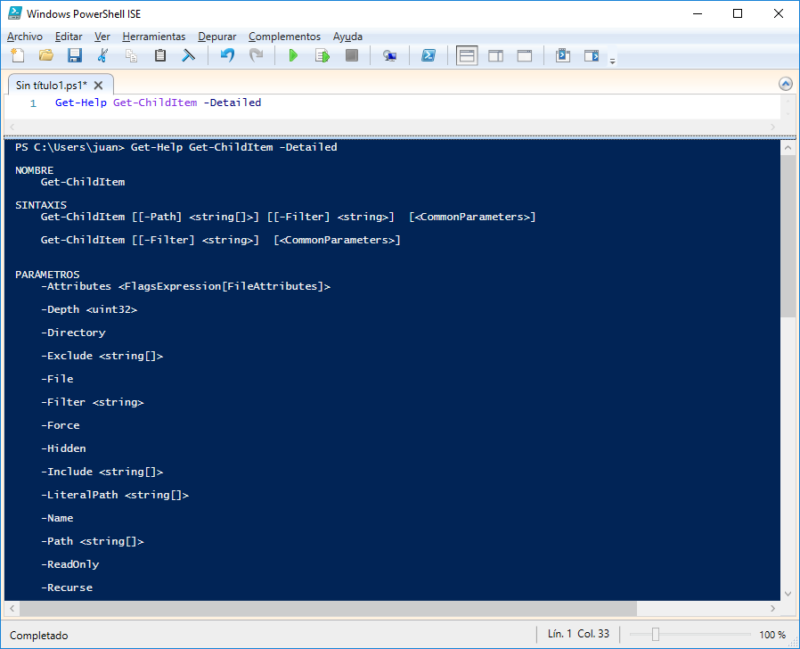Viewport: 800px width, 649px height.
Task: Click the Undo icon
Action: pos(227,55)
